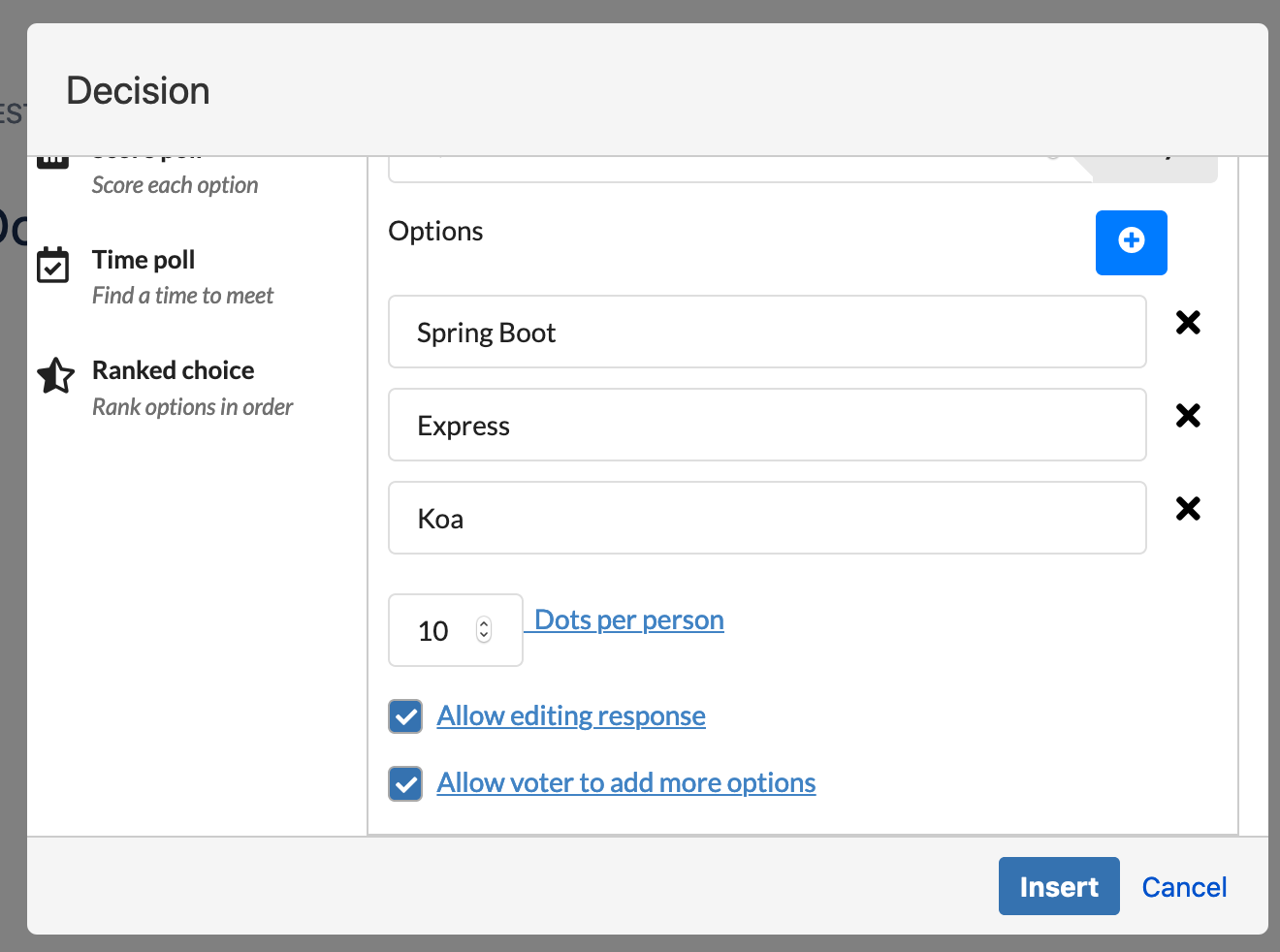Select the Score each option poll type

(x=175, y=184)
